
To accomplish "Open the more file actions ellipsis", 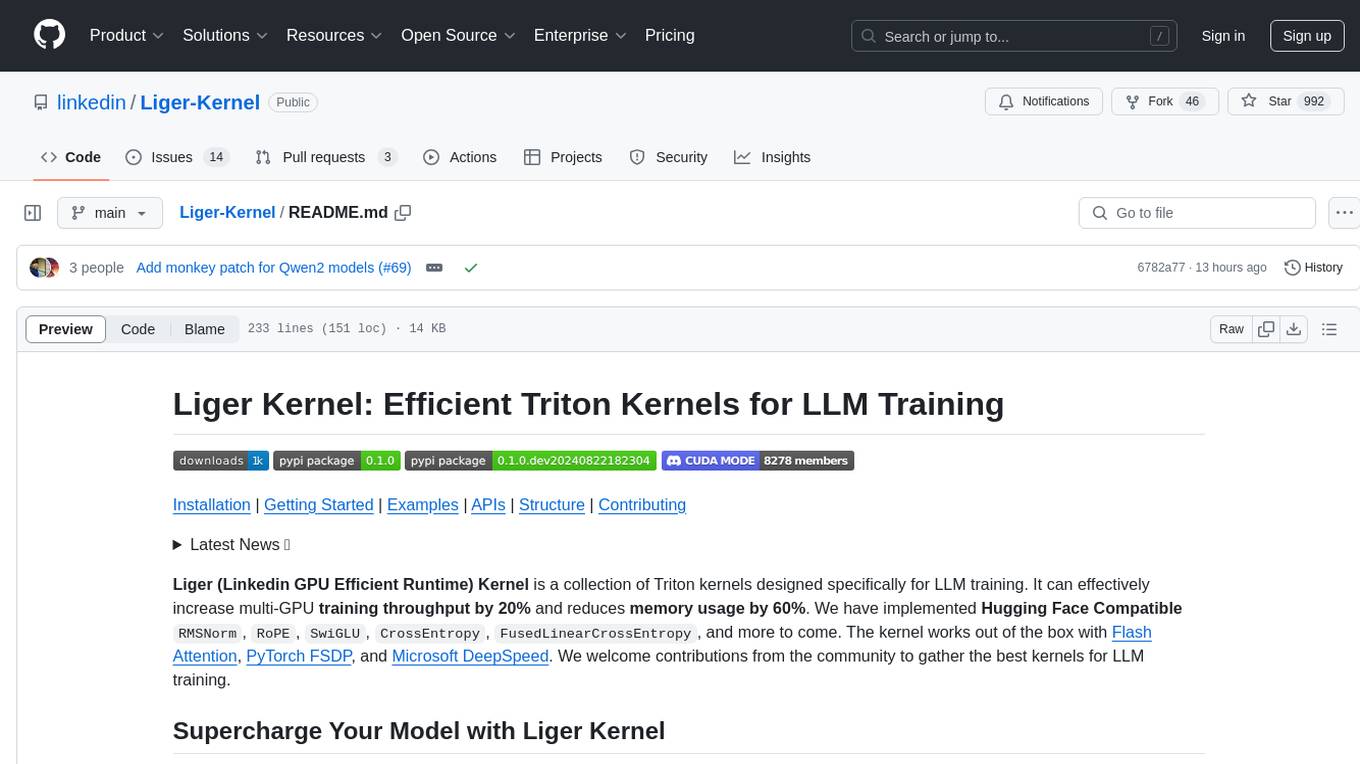I will [1344, 213].
